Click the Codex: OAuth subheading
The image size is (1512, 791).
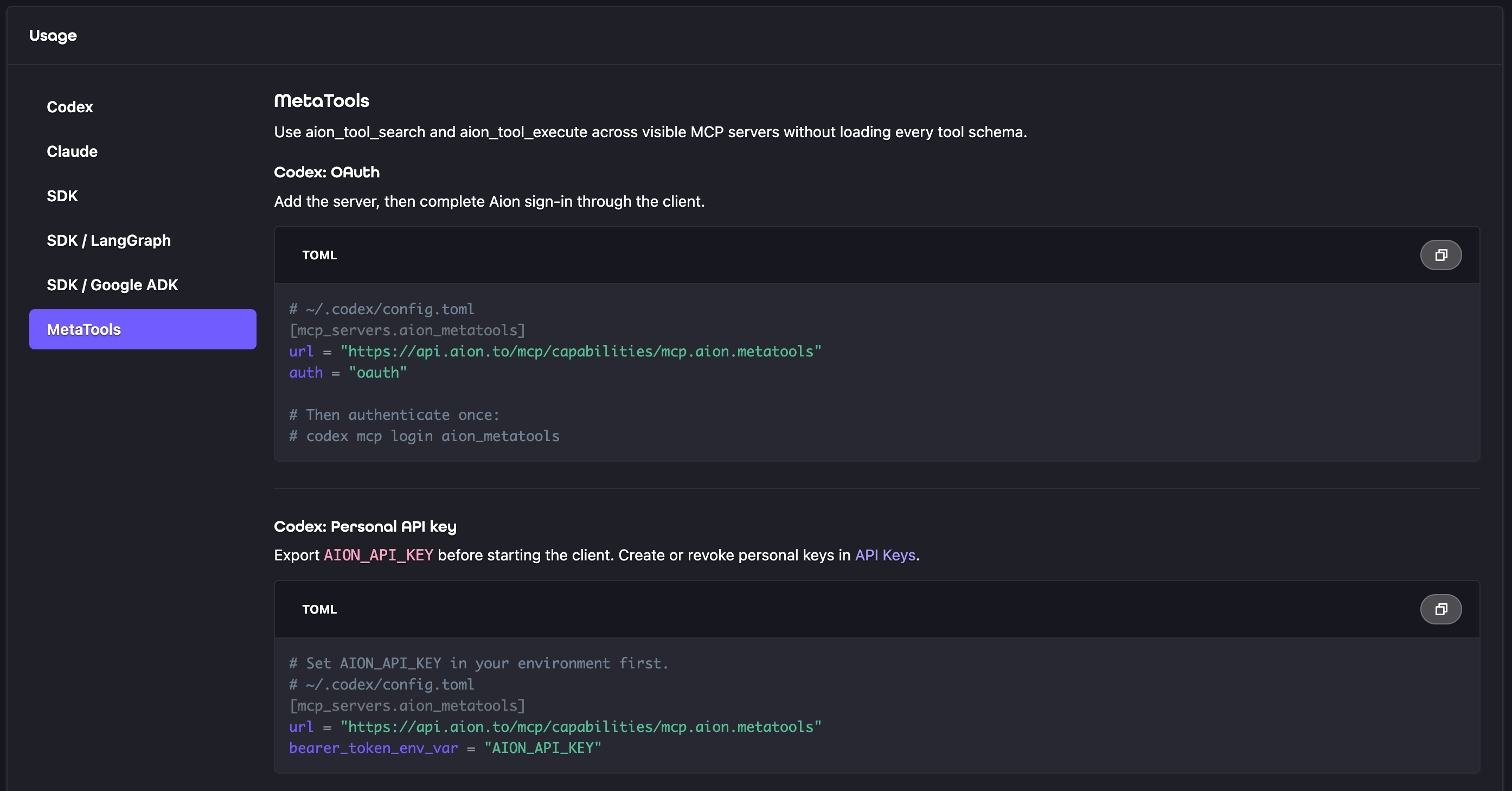pyautogui.click(x=327, y=172)
